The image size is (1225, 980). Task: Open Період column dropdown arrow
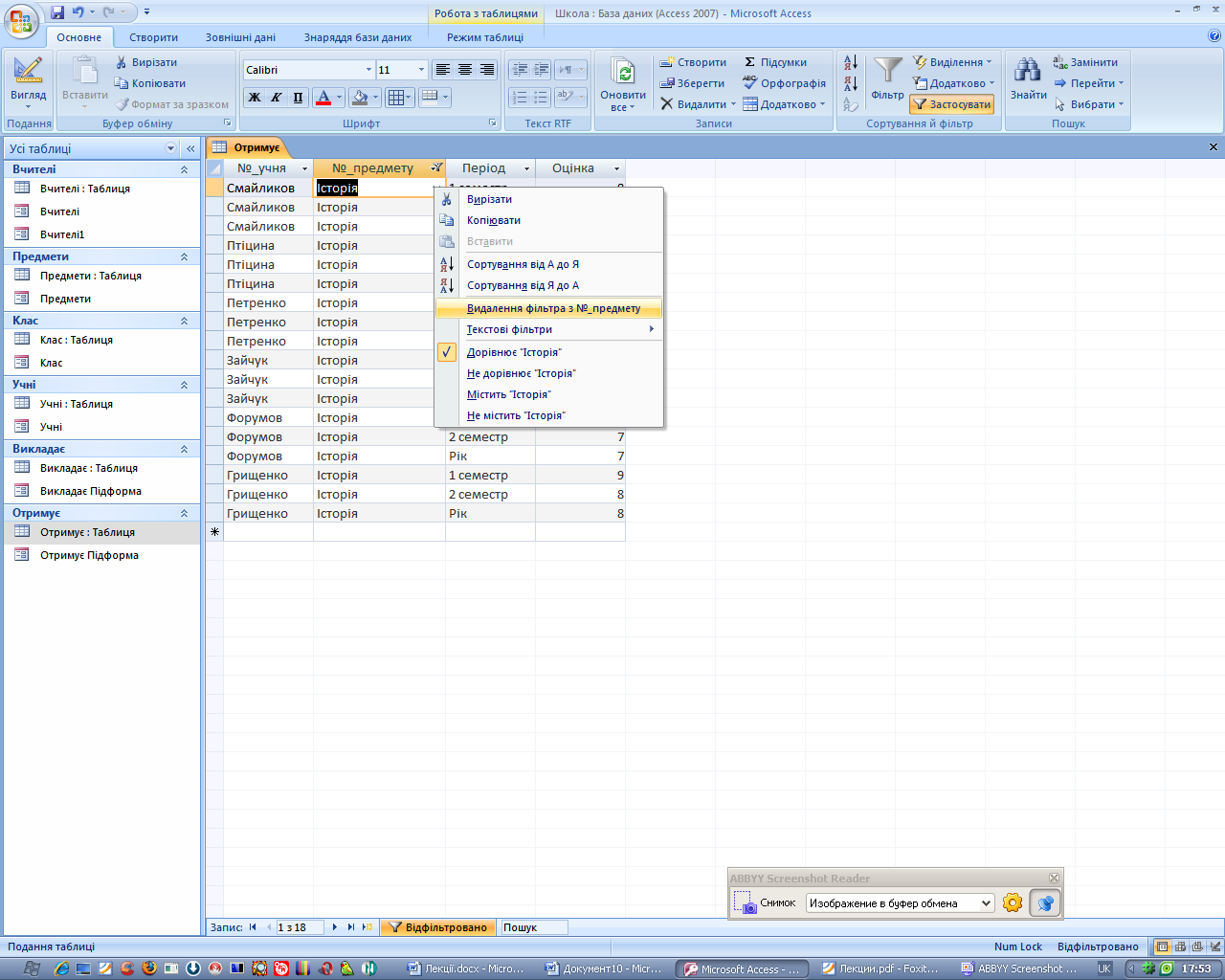(x=526, y=168)
